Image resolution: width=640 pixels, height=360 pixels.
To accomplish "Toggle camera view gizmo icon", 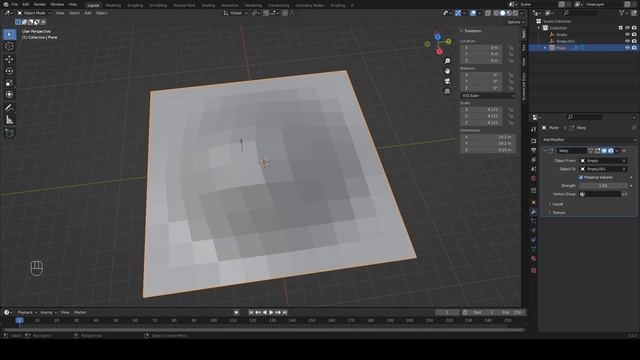I will (447, 81).
